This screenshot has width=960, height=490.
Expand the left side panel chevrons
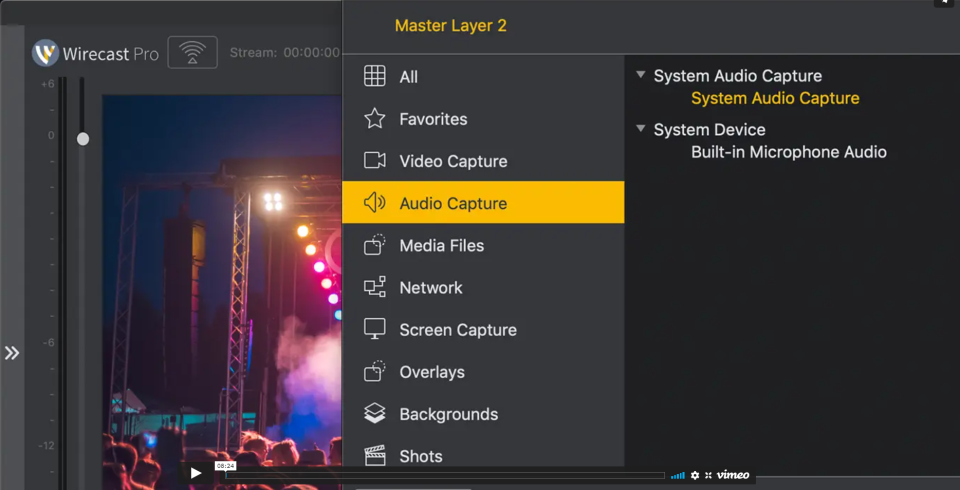pyautogui.click(x=12, y=353)
